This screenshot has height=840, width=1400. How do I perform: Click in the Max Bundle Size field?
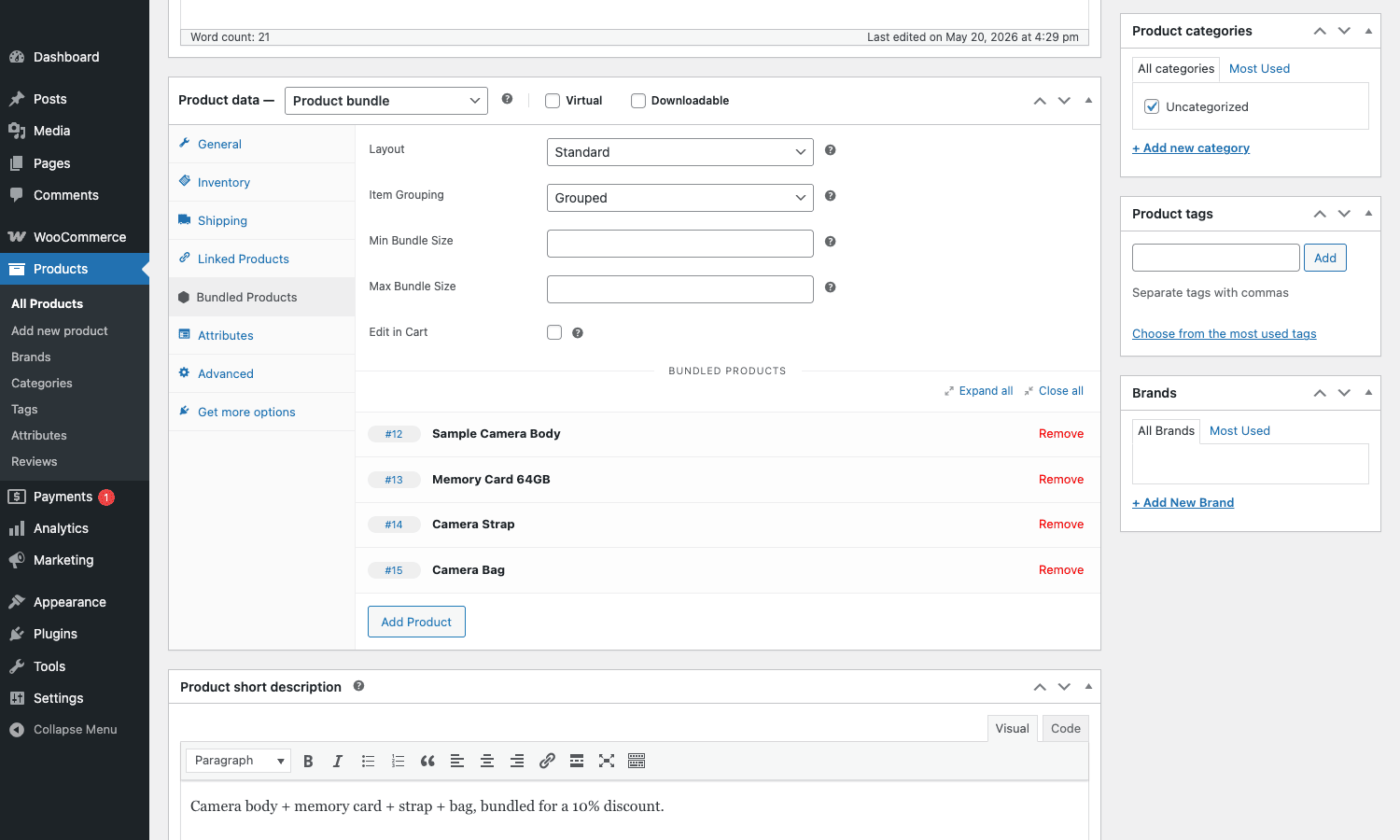(x=679, y=289)
